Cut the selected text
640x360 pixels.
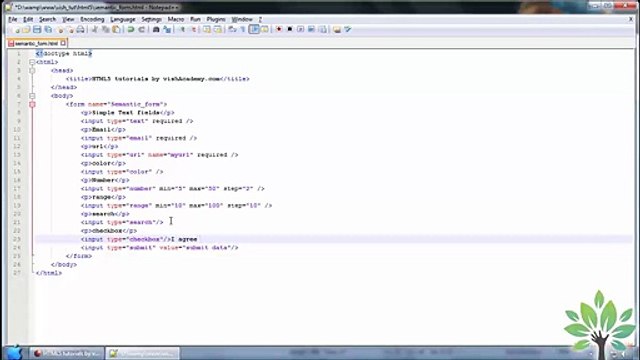[95, 29]
